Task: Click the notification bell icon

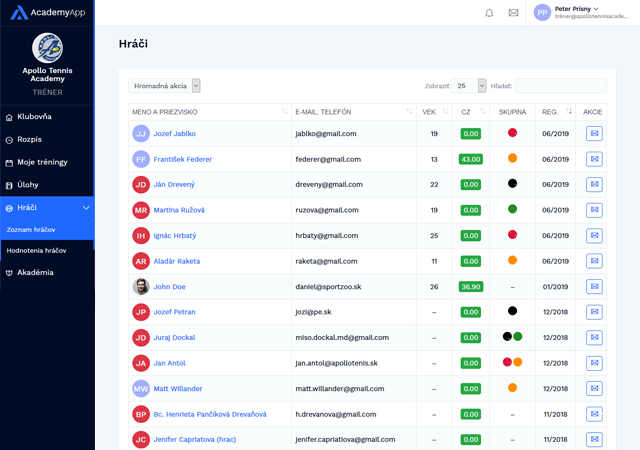Action: tap(489, 13)
